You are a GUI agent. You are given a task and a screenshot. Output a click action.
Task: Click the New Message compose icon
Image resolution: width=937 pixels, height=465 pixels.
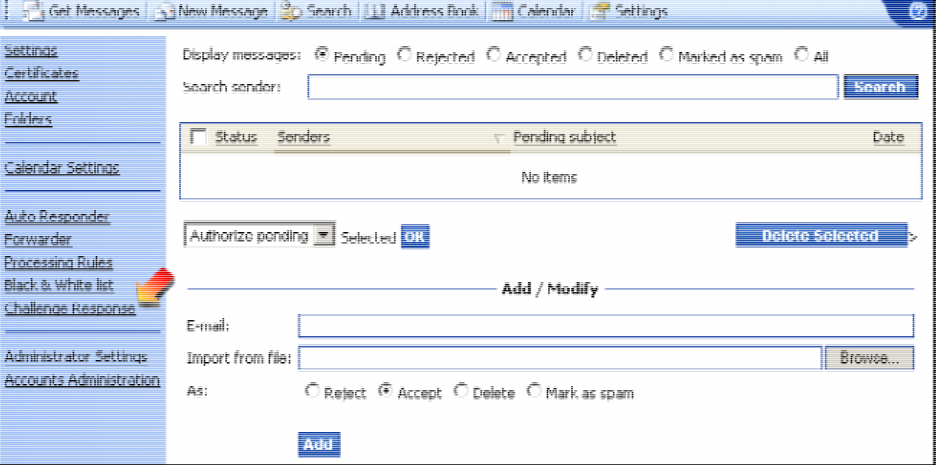(164, 12)
